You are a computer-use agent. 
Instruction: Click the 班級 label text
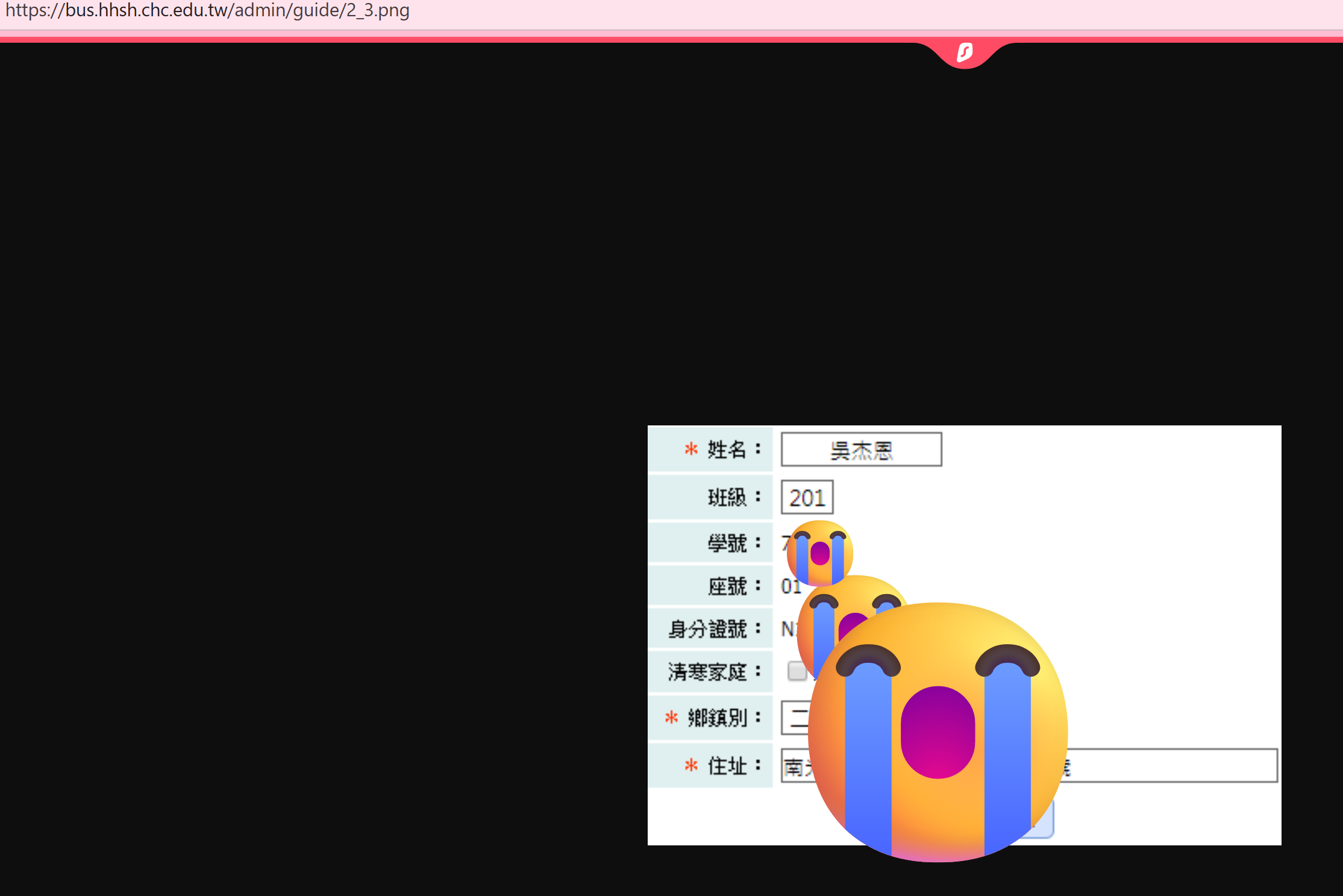point(727,497)
